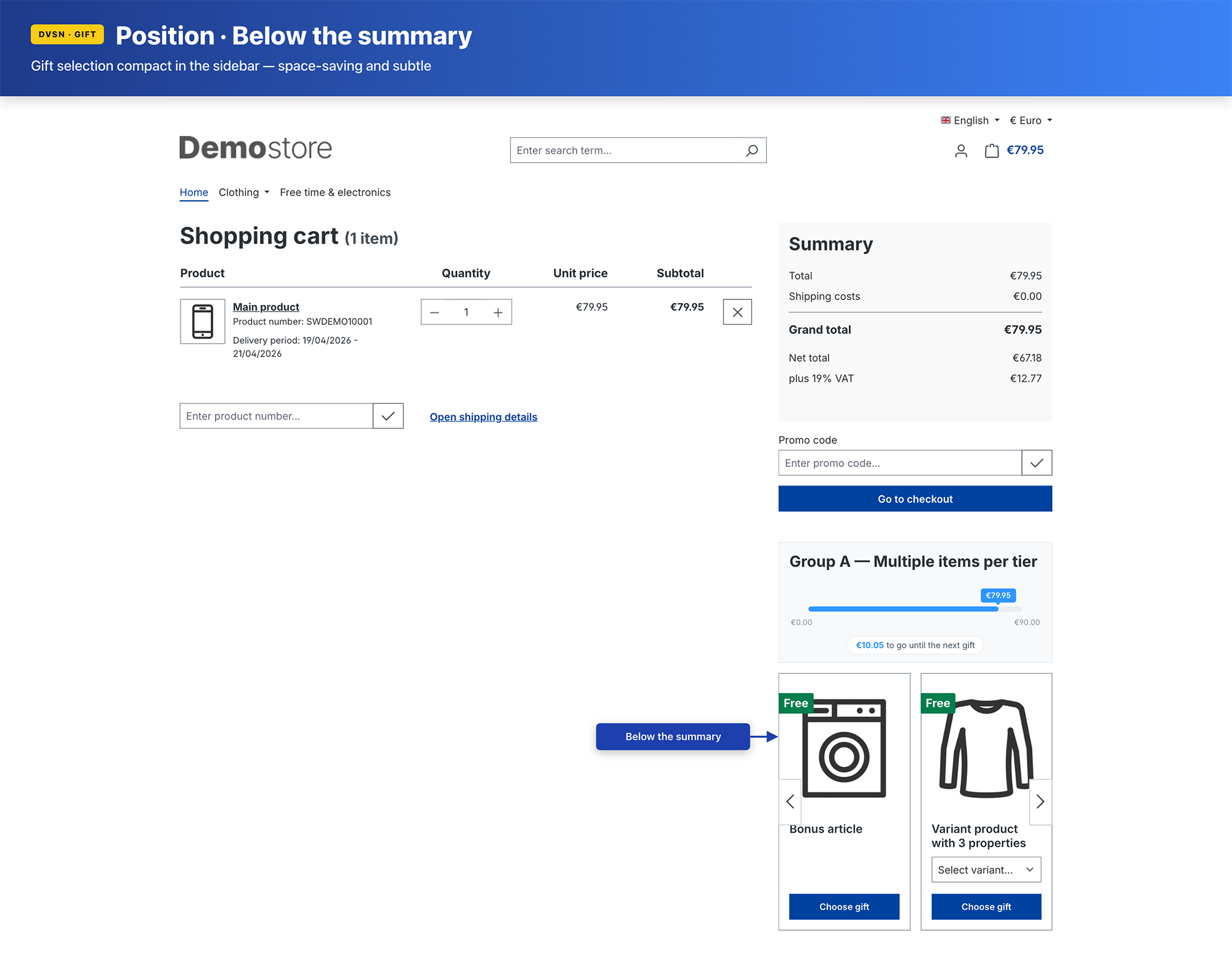Choose gift for Bonus article

844,907
